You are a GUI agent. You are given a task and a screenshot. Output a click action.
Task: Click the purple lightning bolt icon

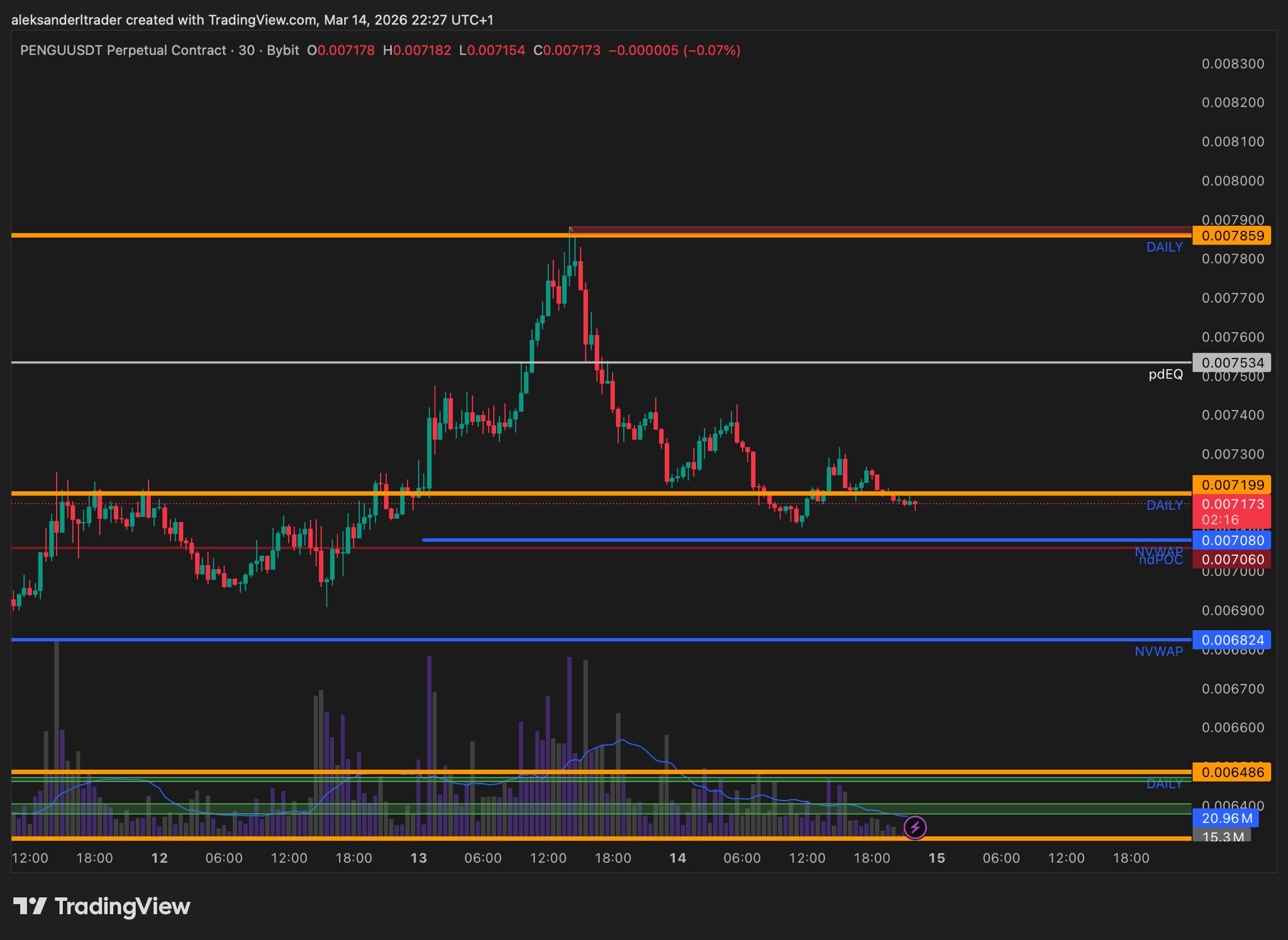tap(915, 827)
